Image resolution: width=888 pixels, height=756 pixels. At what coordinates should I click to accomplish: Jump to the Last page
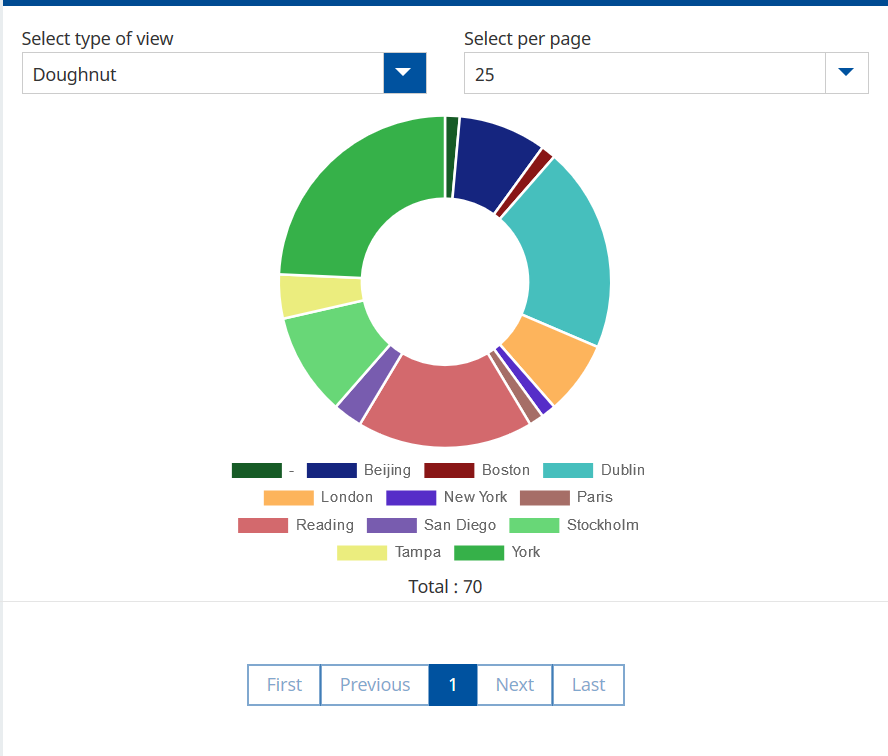point(588,685)
